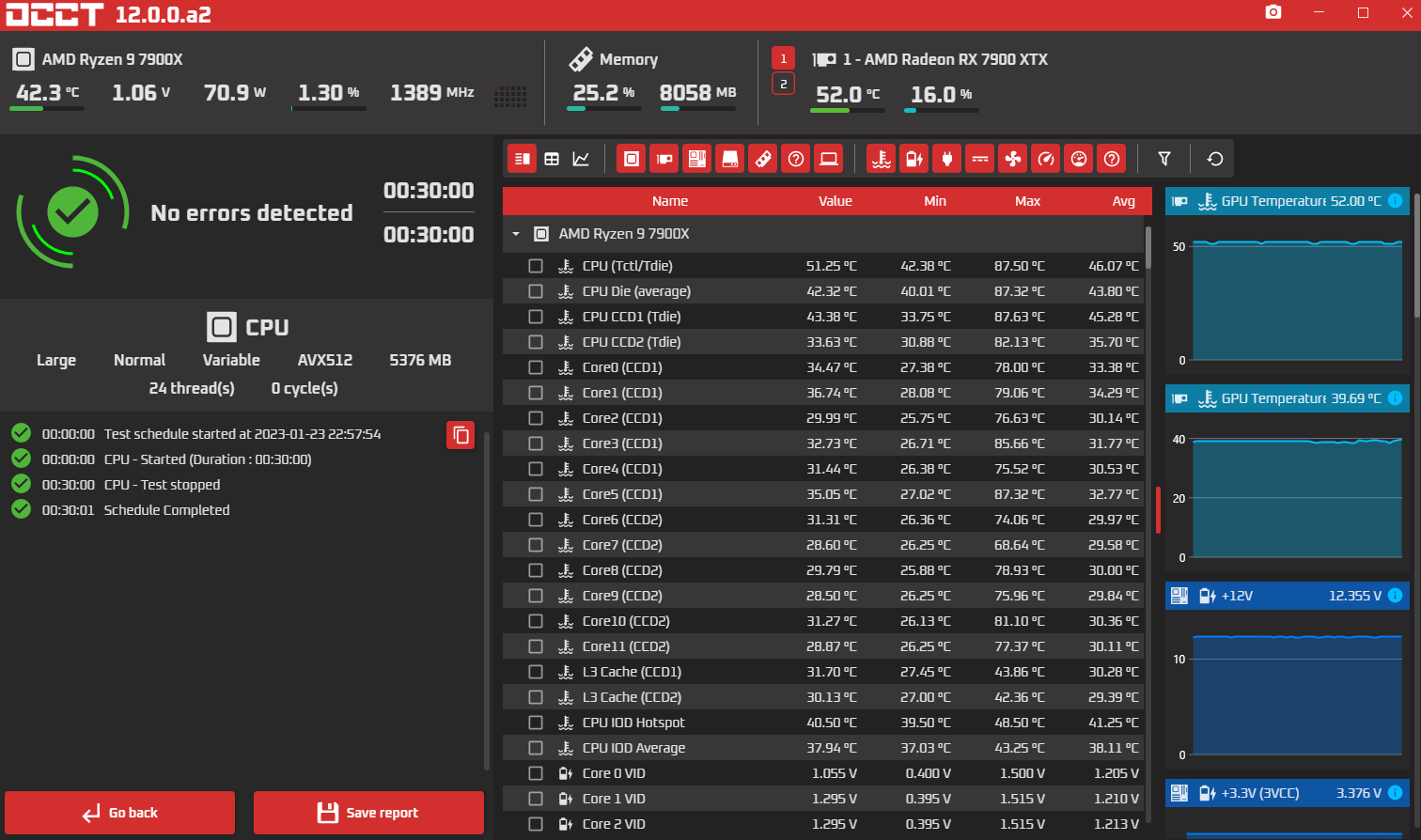1421x840 pixels.
Task: Click the Save report button
Action: point(368,813)
